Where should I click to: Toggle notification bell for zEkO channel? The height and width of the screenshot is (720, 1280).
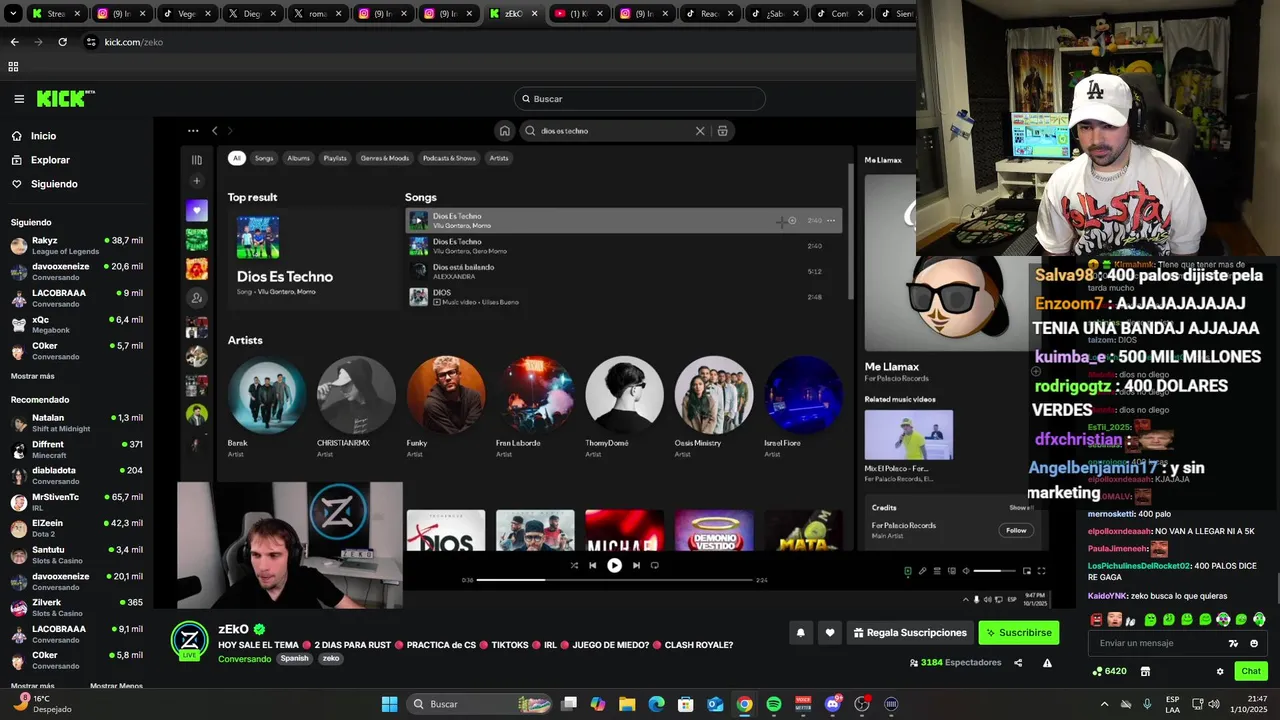[800, 632]
